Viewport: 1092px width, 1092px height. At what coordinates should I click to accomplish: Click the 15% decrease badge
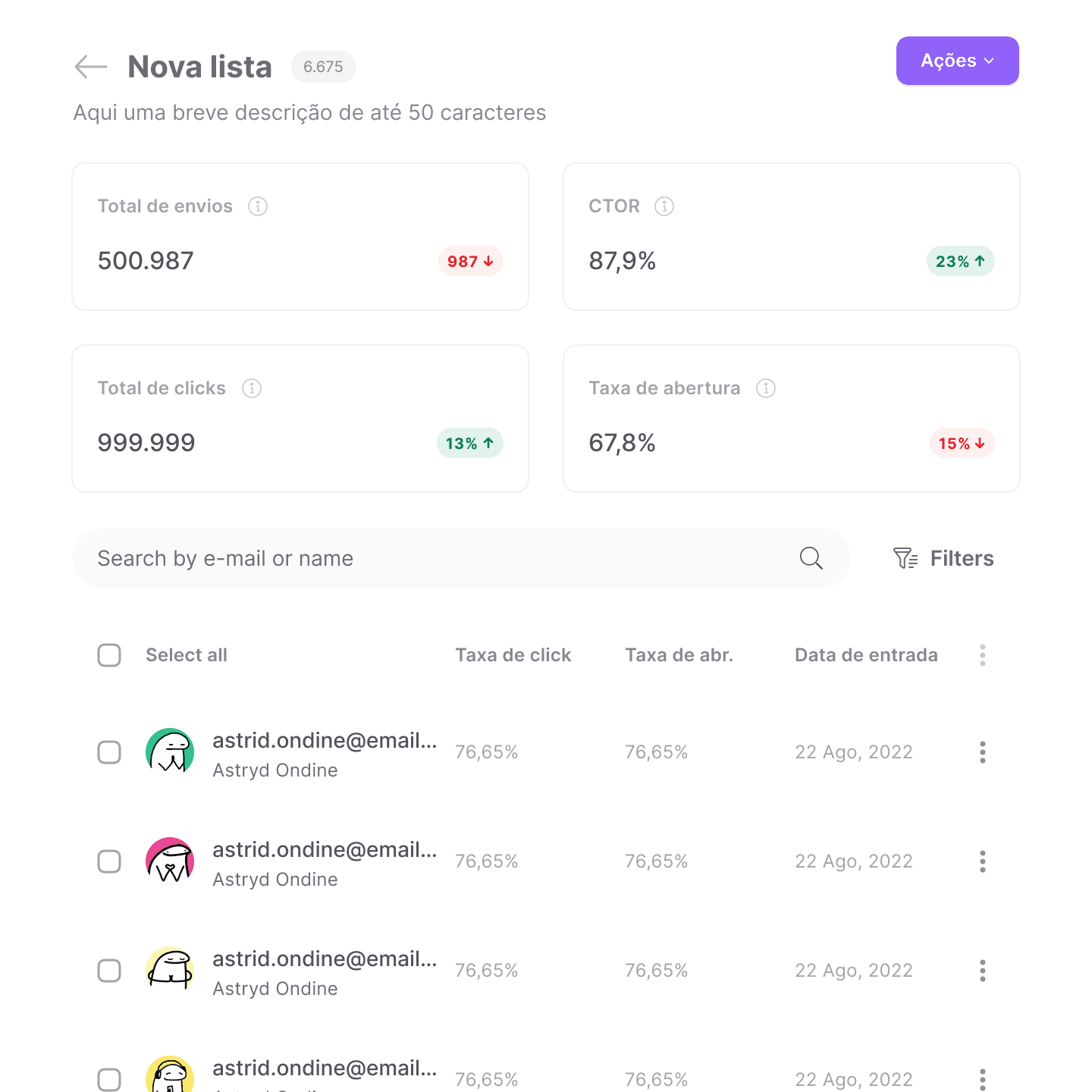click(x=962, y=443)
